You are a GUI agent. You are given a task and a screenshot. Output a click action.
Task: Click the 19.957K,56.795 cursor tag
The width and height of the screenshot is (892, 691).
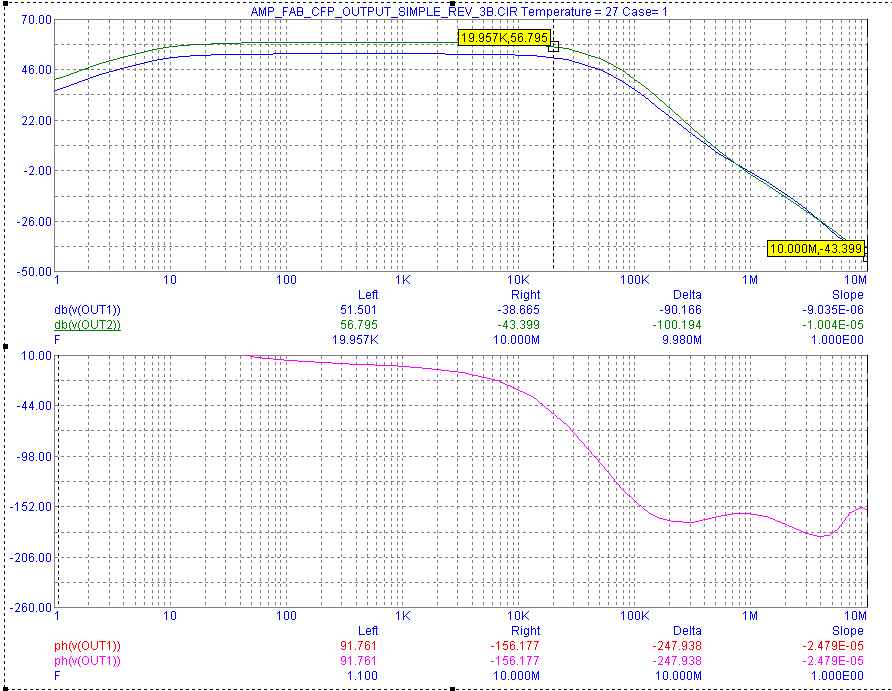tap(505, 38)
